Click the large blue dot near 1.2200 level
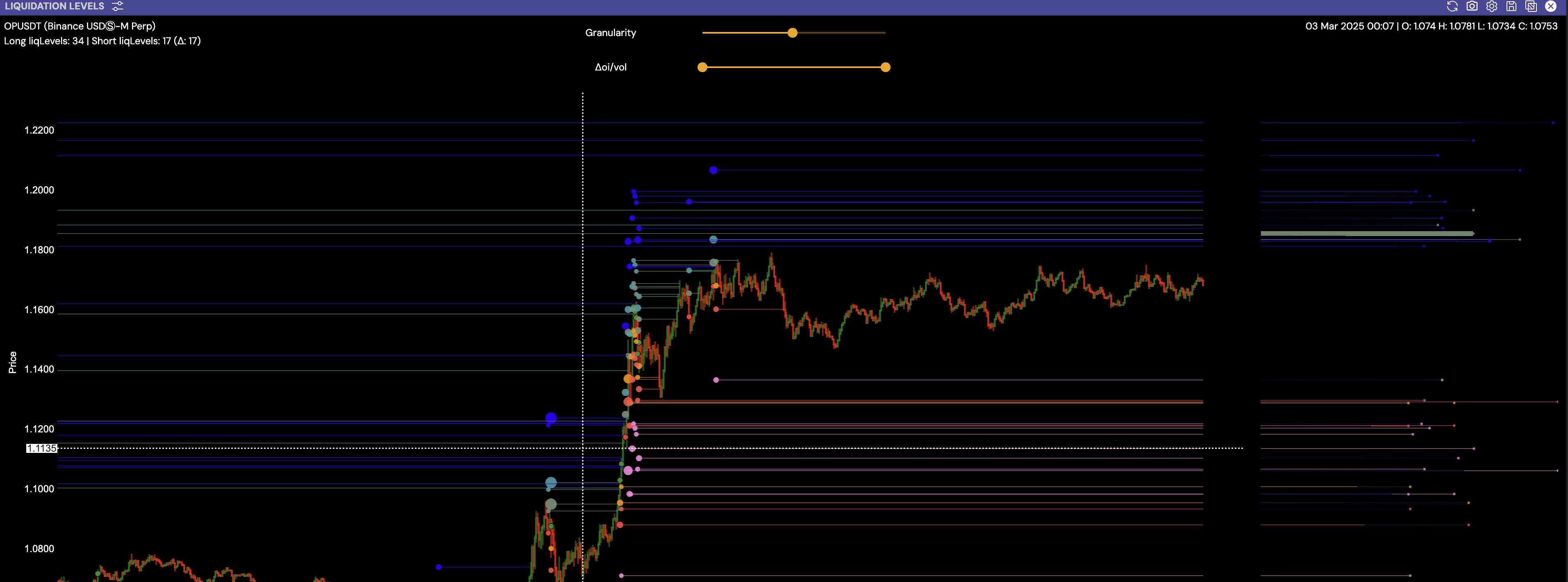 pos(714,171)
